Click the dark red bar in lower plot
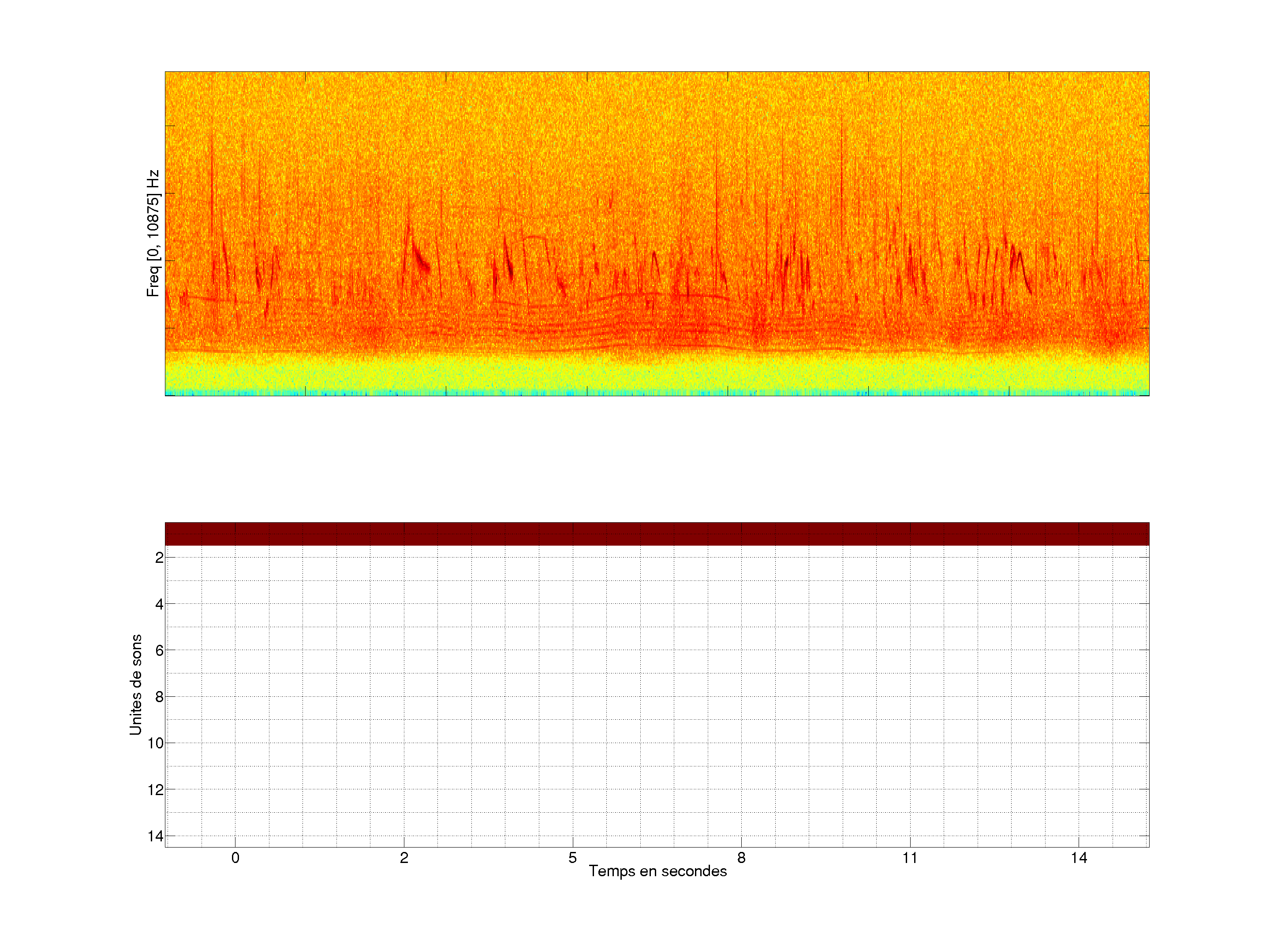This screenshot has width=1270, height=952. [x=657, y=534]
